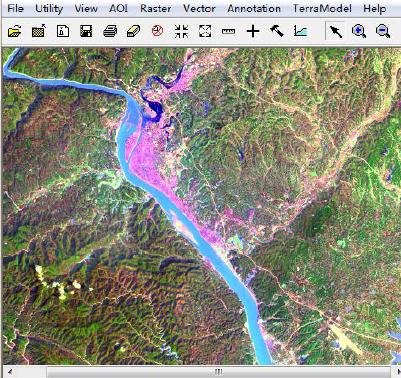The width and height of the screenshot is (401, 378).
Task: Click the layer info icon
Action: tap(63, 31)
